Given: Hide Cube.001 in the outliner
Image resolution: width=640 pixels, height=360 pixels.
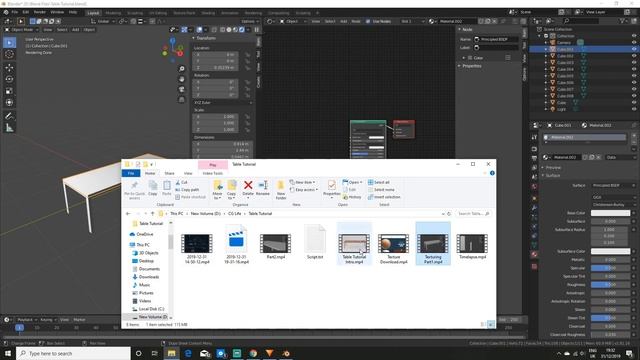Looking at the screenshot, I should click(x=634, y=49).
